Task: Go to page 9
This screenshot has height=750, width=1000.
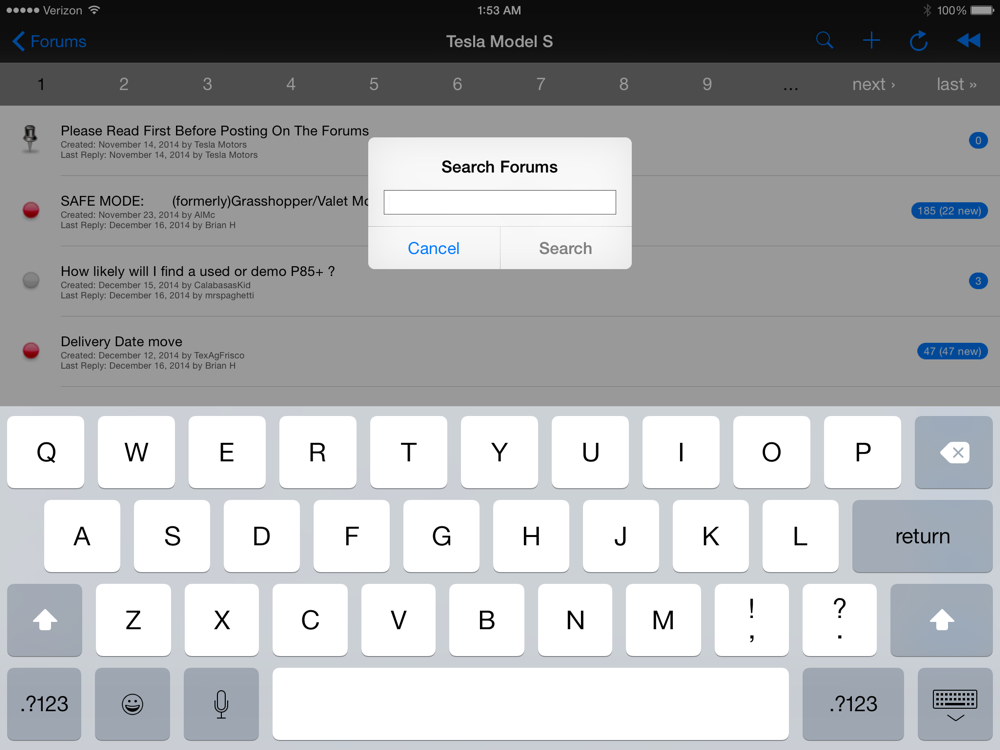Action: [x=707, y=84]
